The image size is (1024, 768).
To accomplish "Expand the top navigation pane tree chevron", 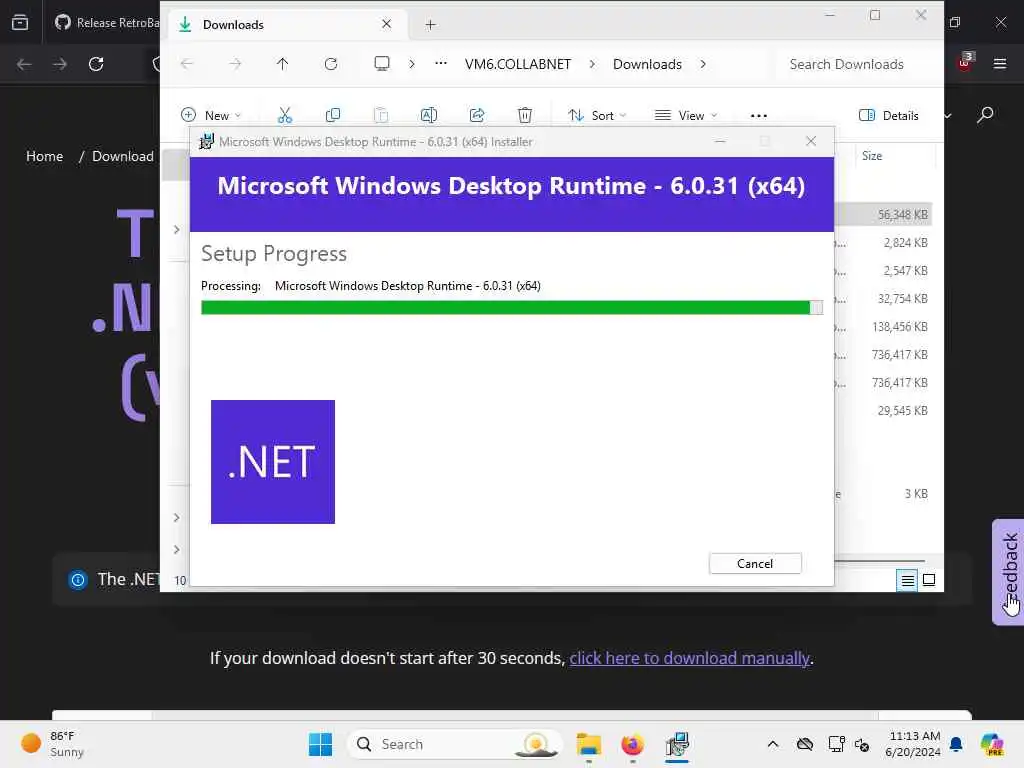I will (176, 229).
